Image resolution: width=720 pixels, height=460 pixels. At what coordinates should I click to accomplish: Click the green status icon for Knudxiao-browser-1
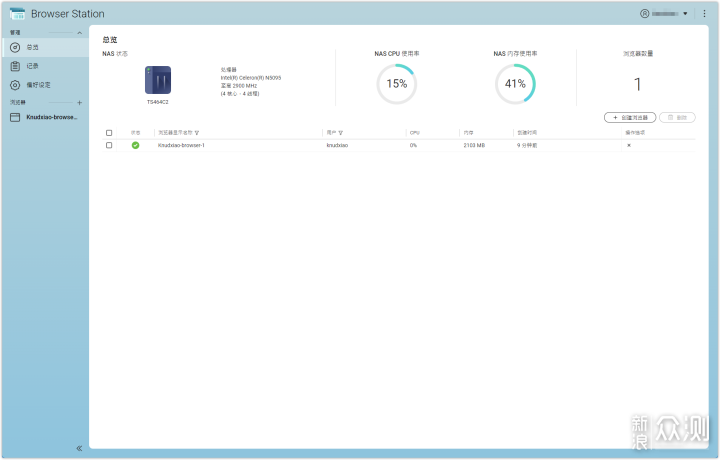[x=136, y=145]
